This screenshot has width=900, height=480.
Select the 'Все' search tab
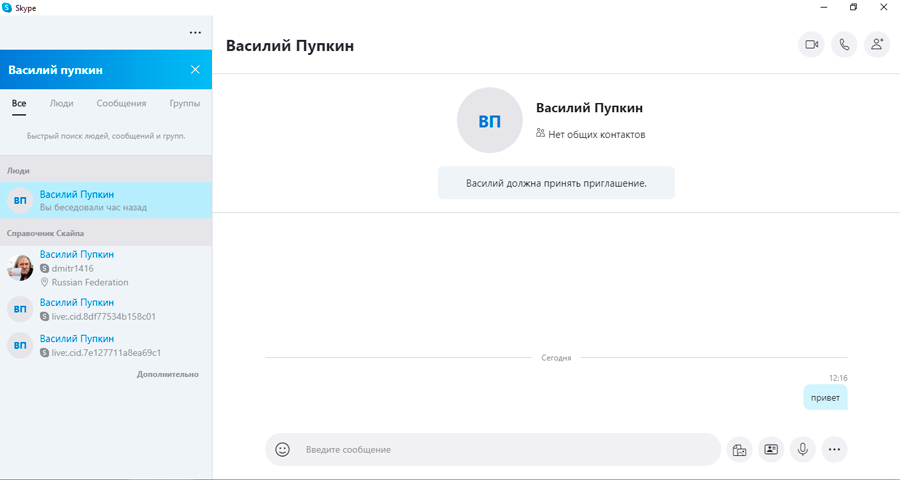coord(19,104)
